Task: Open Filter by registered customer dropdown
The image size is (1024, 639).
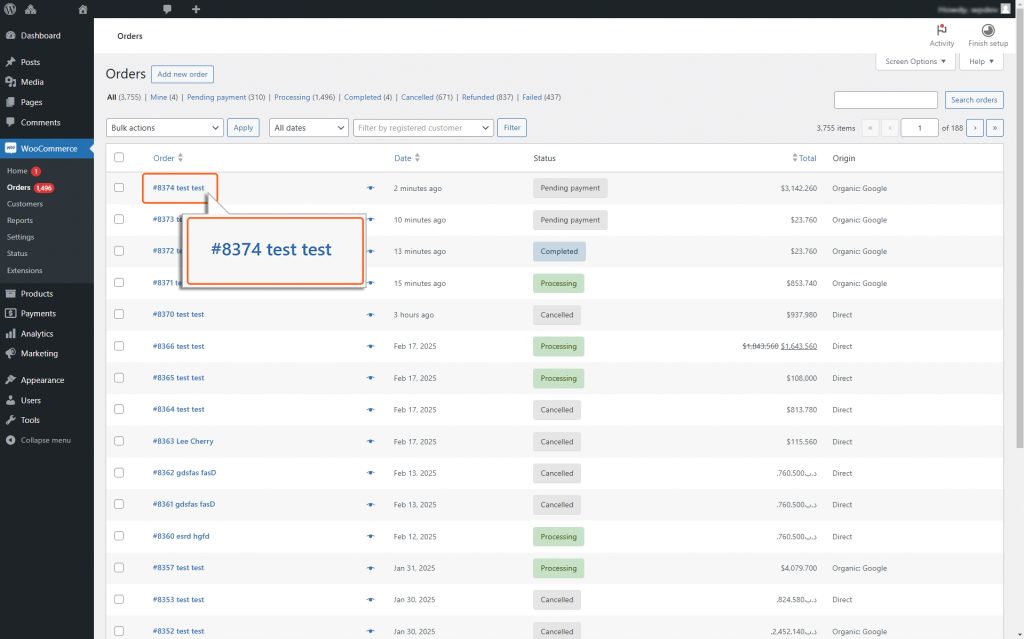Action: tap(423, 128)
